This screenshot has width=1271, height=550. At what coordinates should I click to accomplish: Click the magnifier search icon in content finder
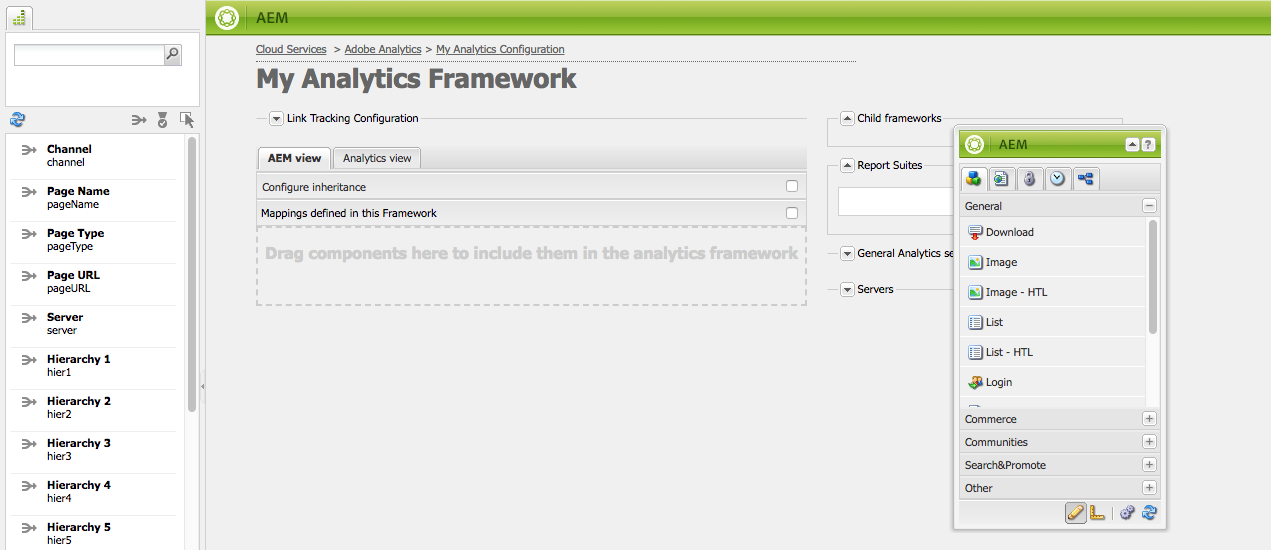point(172,55)
